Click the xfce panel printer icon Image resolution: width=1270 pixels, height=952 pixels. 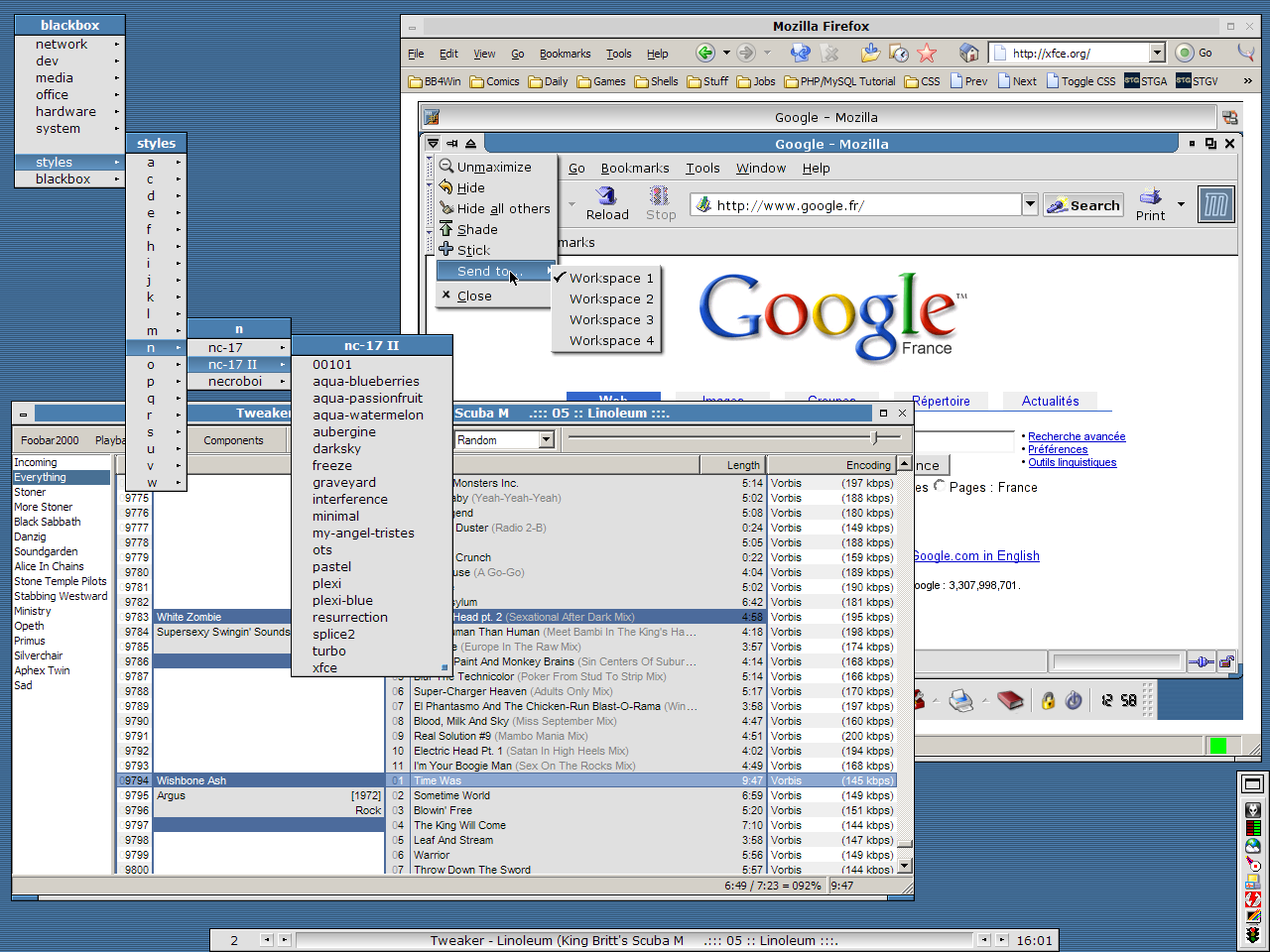(x=960, y=701)
